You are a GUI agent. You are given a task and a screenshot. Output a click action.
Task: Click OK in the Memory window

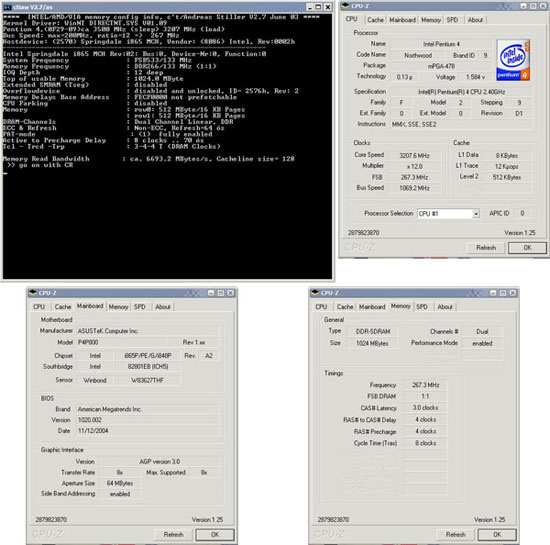click(497, 534)
